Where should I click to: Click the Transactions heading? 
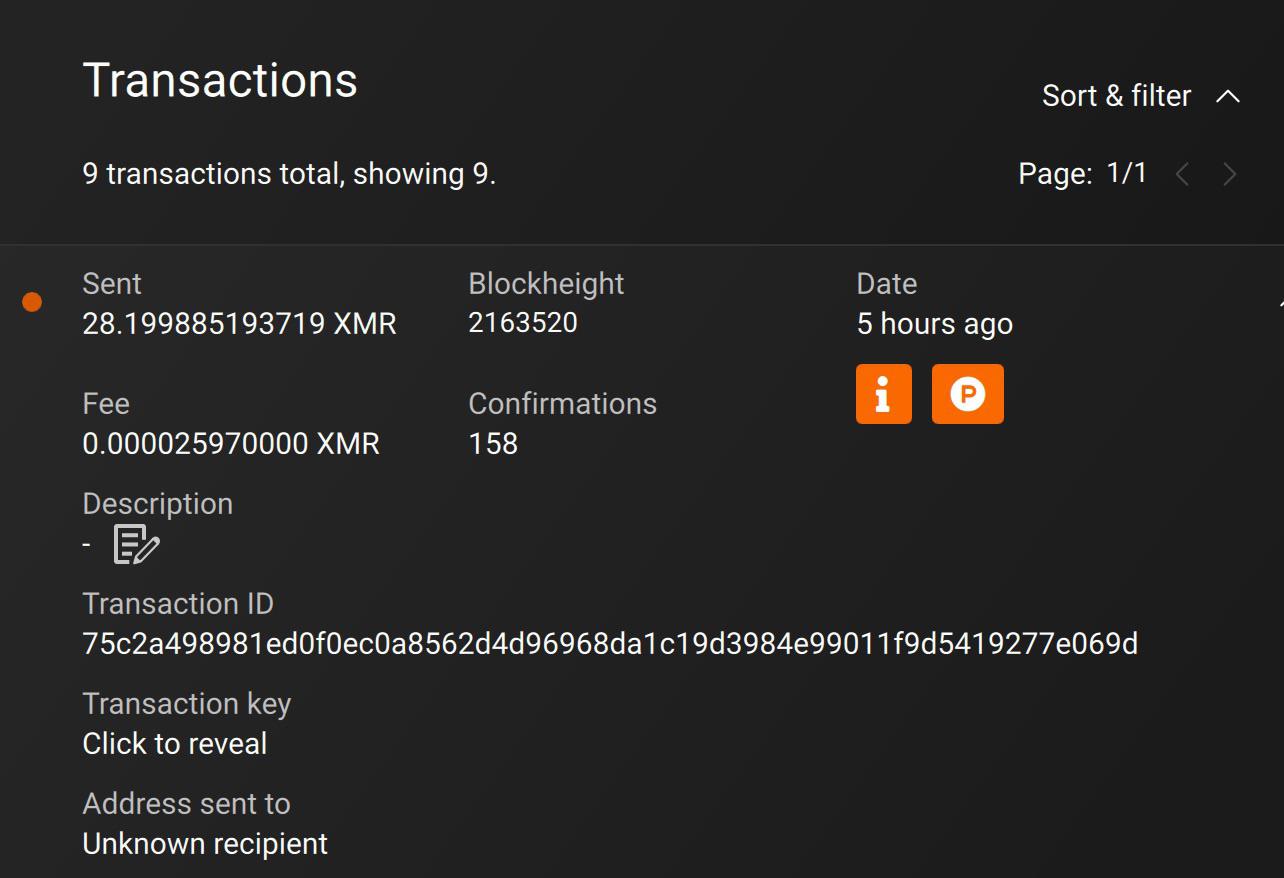coord(220,80)
